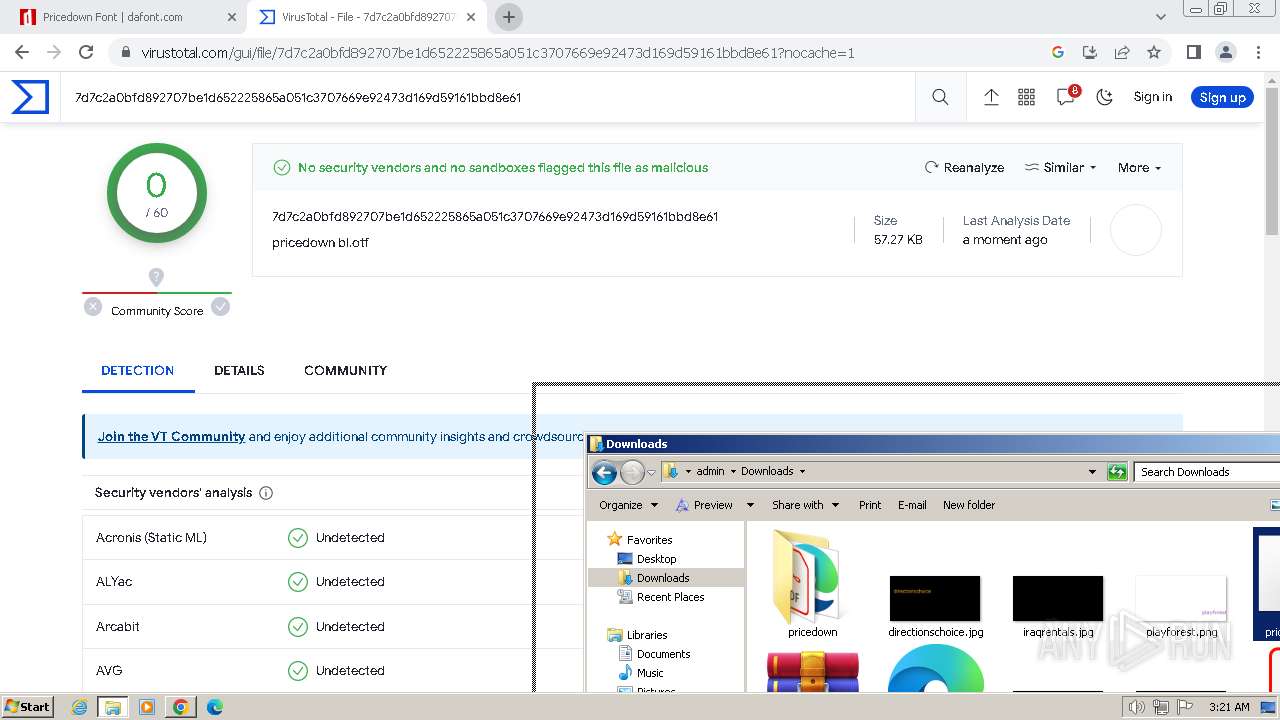Click the Search Downloads field
This screenshot has height=720, width=1280.
point(1207,472)
